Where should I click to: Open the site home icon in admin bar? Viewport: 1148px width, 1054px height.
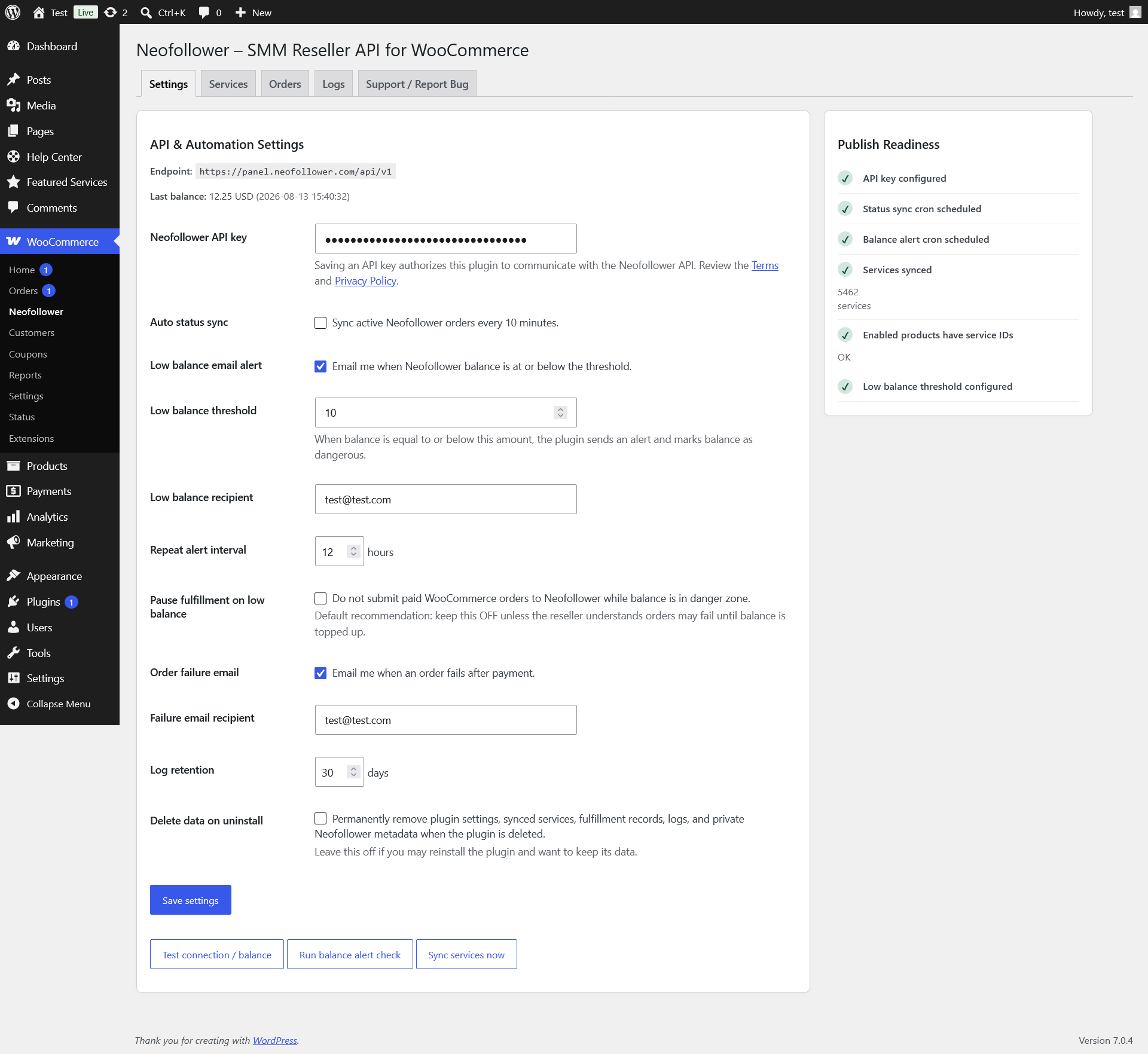[39, 13]
